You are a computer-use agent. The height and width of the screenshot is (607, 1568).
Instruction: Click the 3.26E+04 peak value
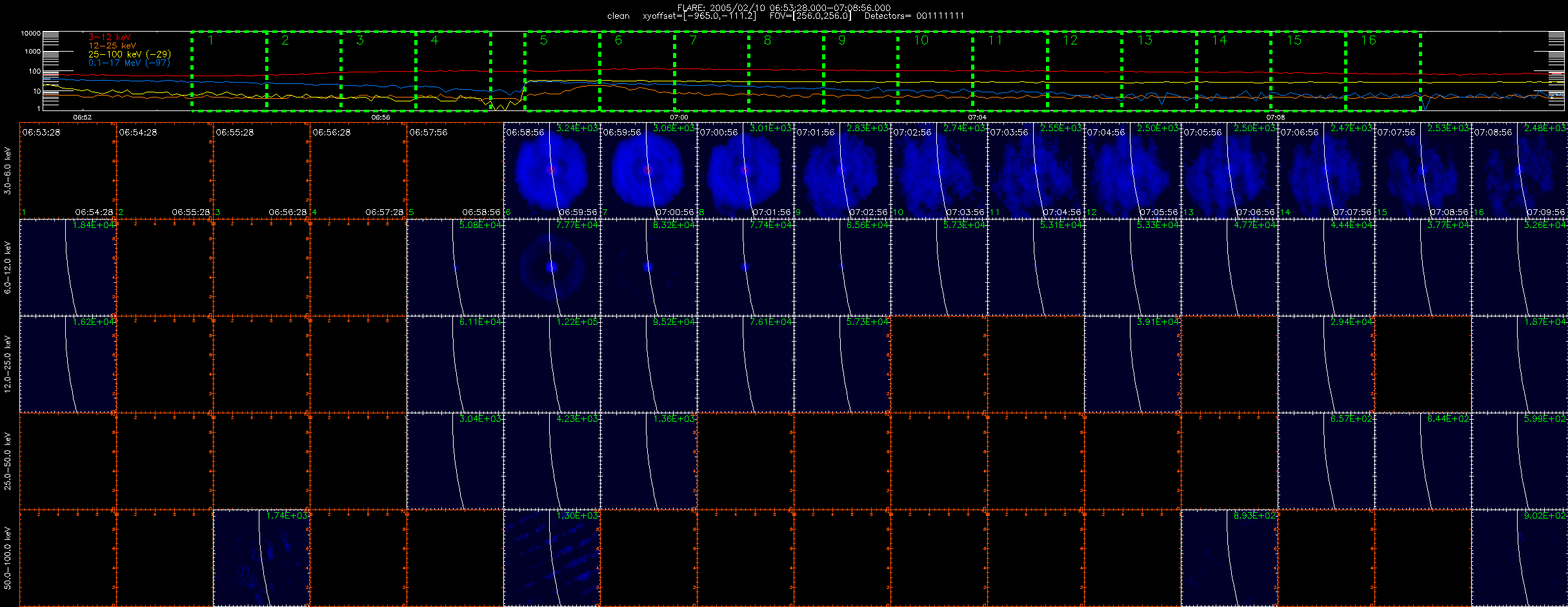pos(1546,225)
